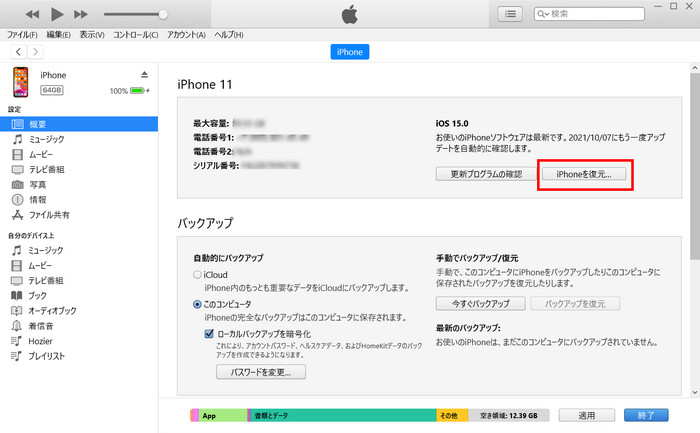Select the iCloud backup radio button
Screen dimensions: 700x433
[x=197, y=275]
